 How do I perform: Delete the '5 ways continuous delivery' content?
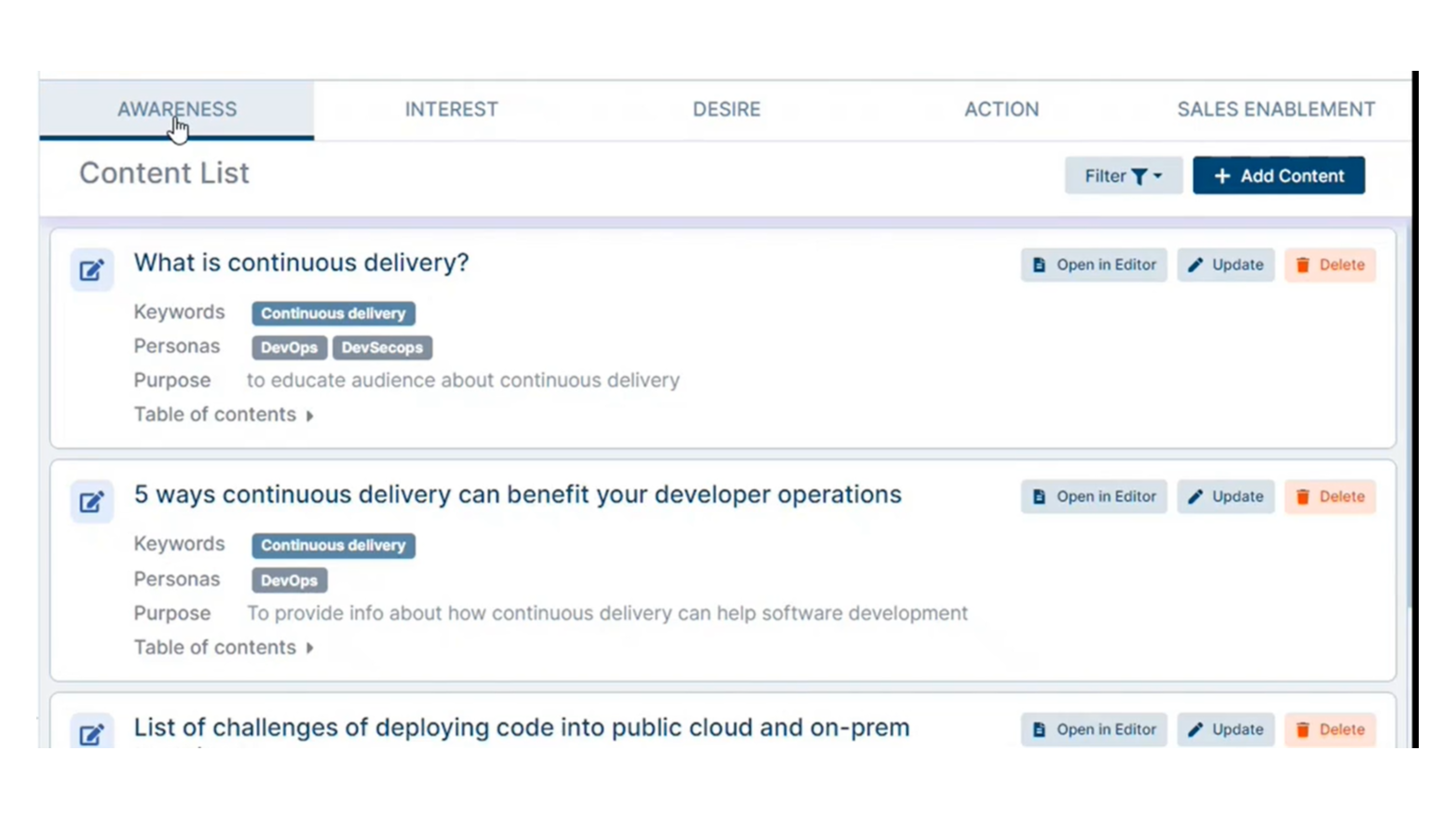click(x=1329, y=497)
